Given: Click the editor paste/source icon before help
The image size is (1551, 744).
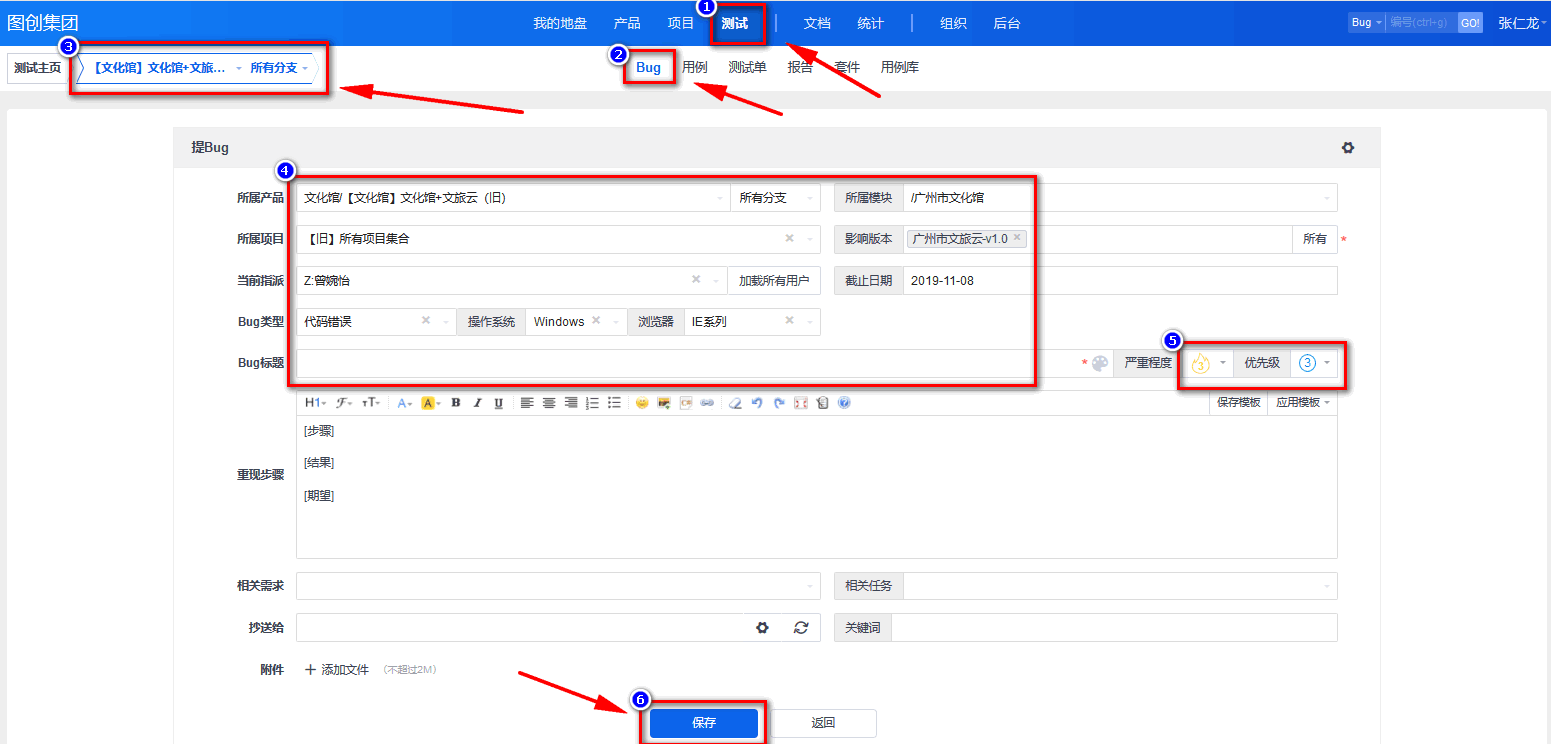Looking at the screenshot, I should coord(822,403).
